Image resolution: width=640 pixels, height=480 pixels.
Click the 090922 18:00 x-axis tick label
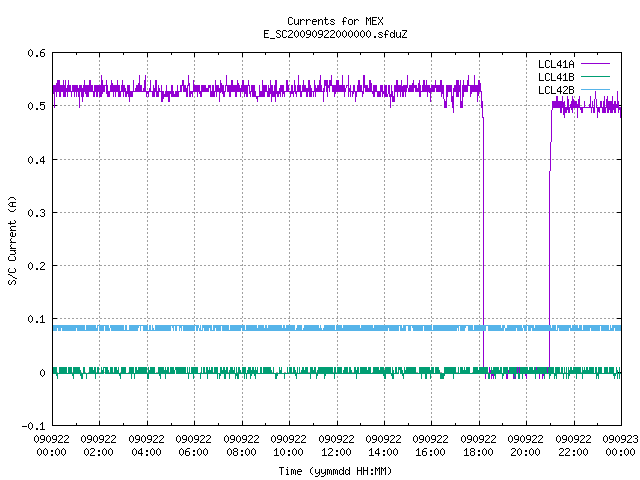pyautogui.click(x=478, y=446)
